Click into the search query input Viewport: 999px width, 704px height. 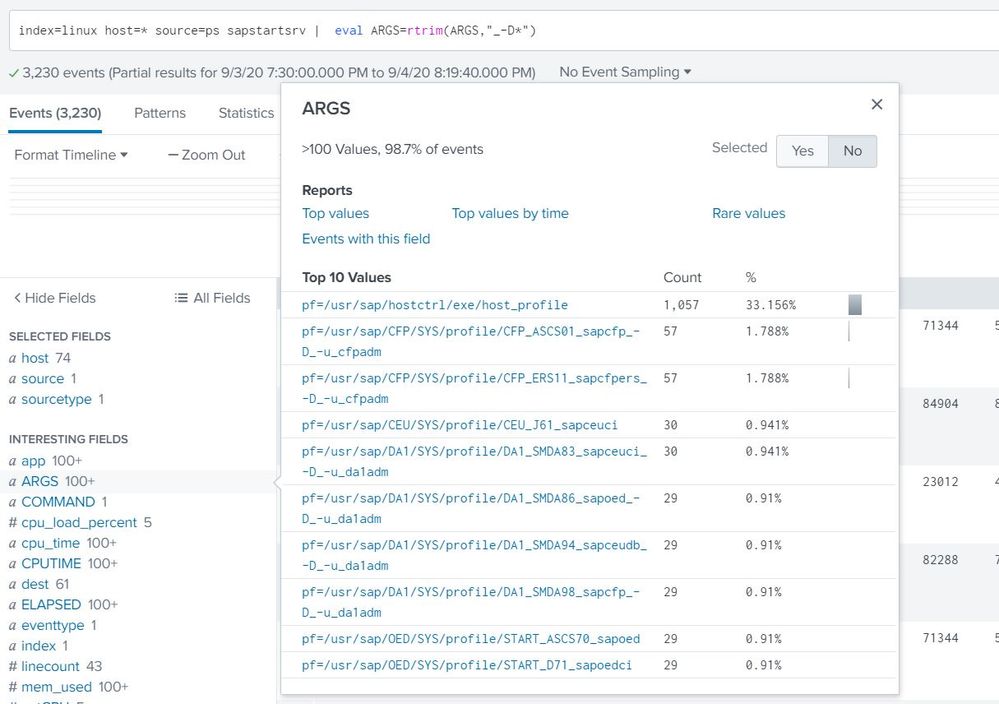click(x=503, y=31)
